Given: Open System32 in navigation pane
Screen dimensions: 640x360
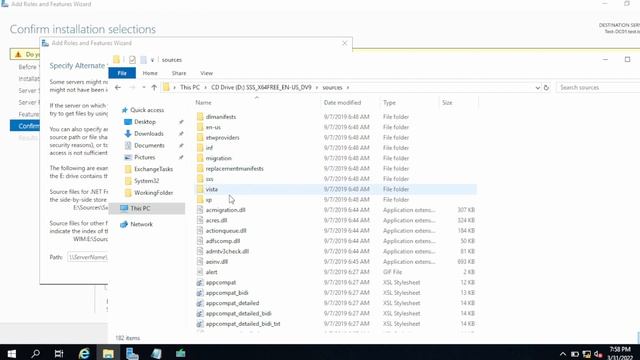Looking at the screenshot, I should [x=146, y=181].
